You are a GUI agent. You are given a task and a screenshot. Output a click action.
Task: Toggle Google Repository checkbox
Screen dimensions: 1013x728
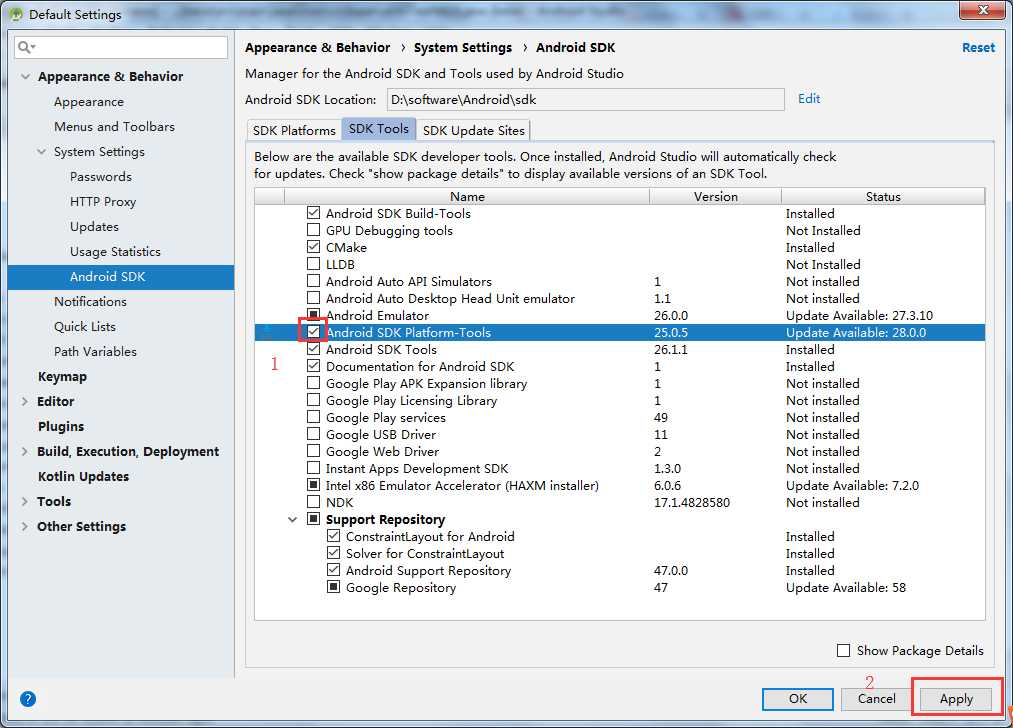click(x=333, y=587)
